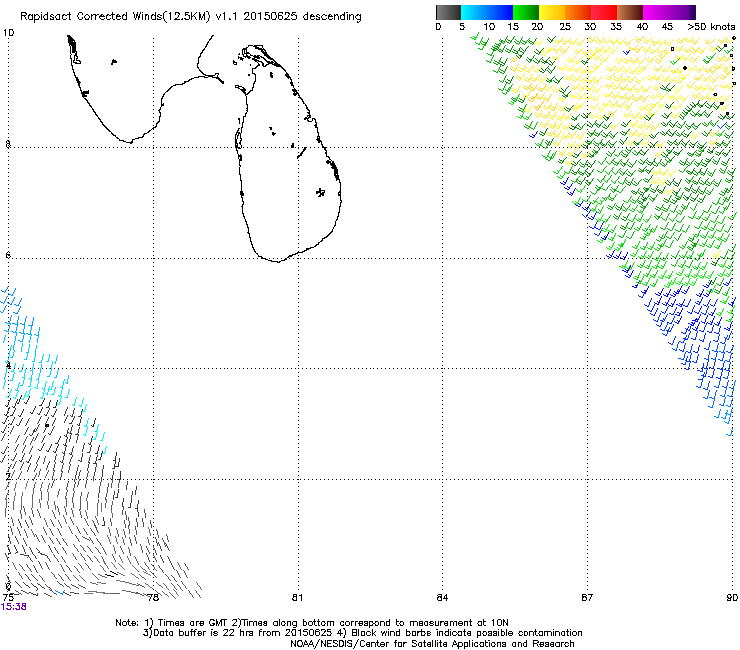Click the longitude label '81'
Screen dimensions: 740x650
(297, 598)
